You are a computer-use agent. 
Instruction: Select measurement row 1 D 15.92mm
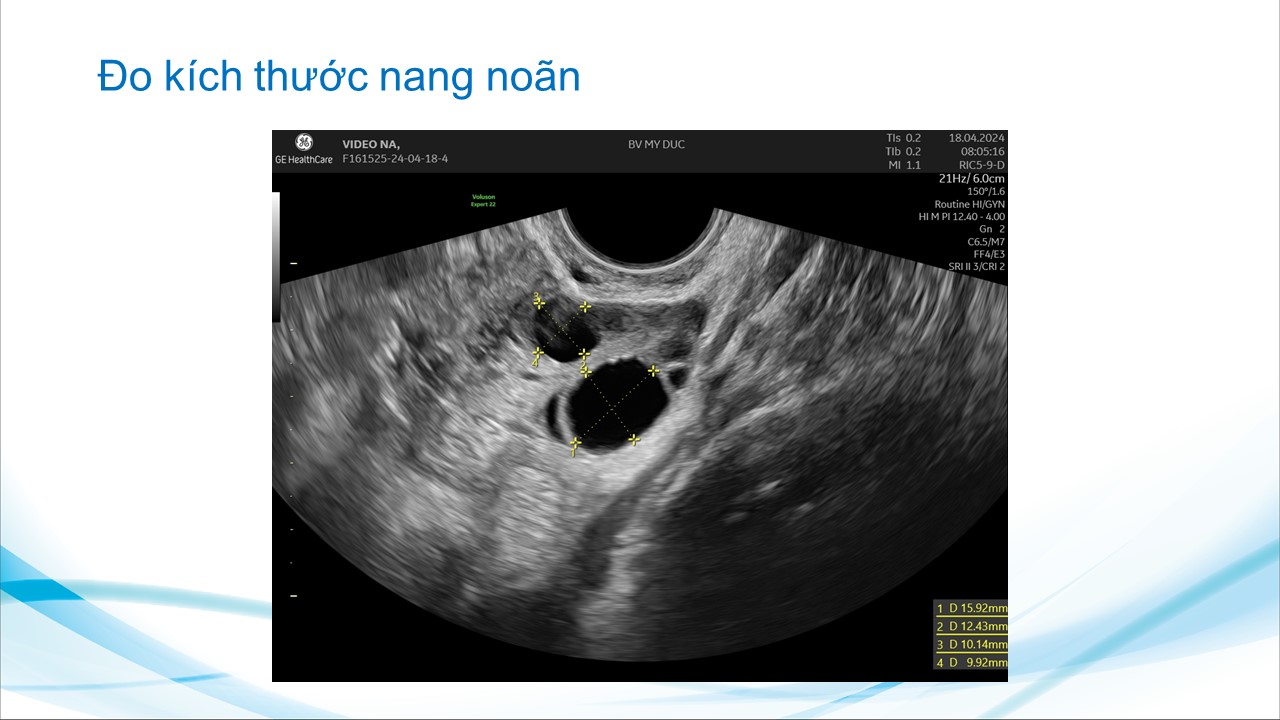(x=970, y=608)
